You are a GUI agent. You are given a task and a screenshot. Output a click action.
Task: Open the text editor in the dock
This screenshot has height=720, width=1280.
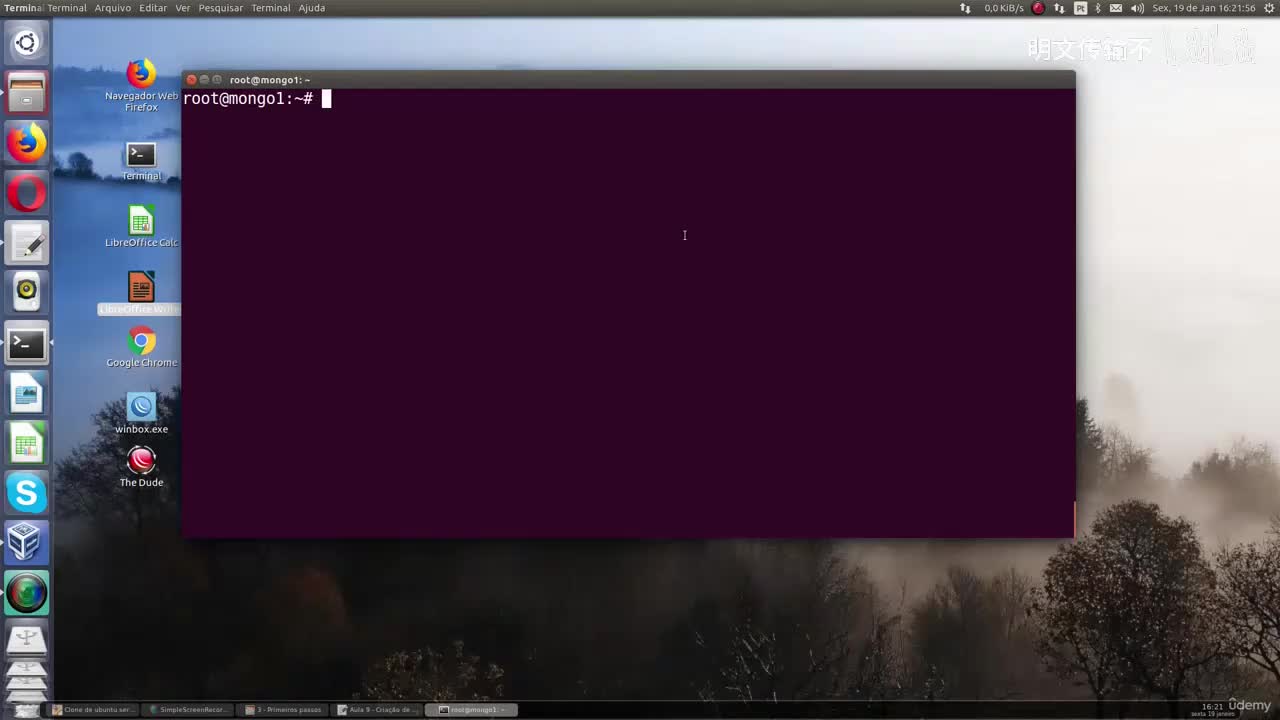click(x=26, y=243)
